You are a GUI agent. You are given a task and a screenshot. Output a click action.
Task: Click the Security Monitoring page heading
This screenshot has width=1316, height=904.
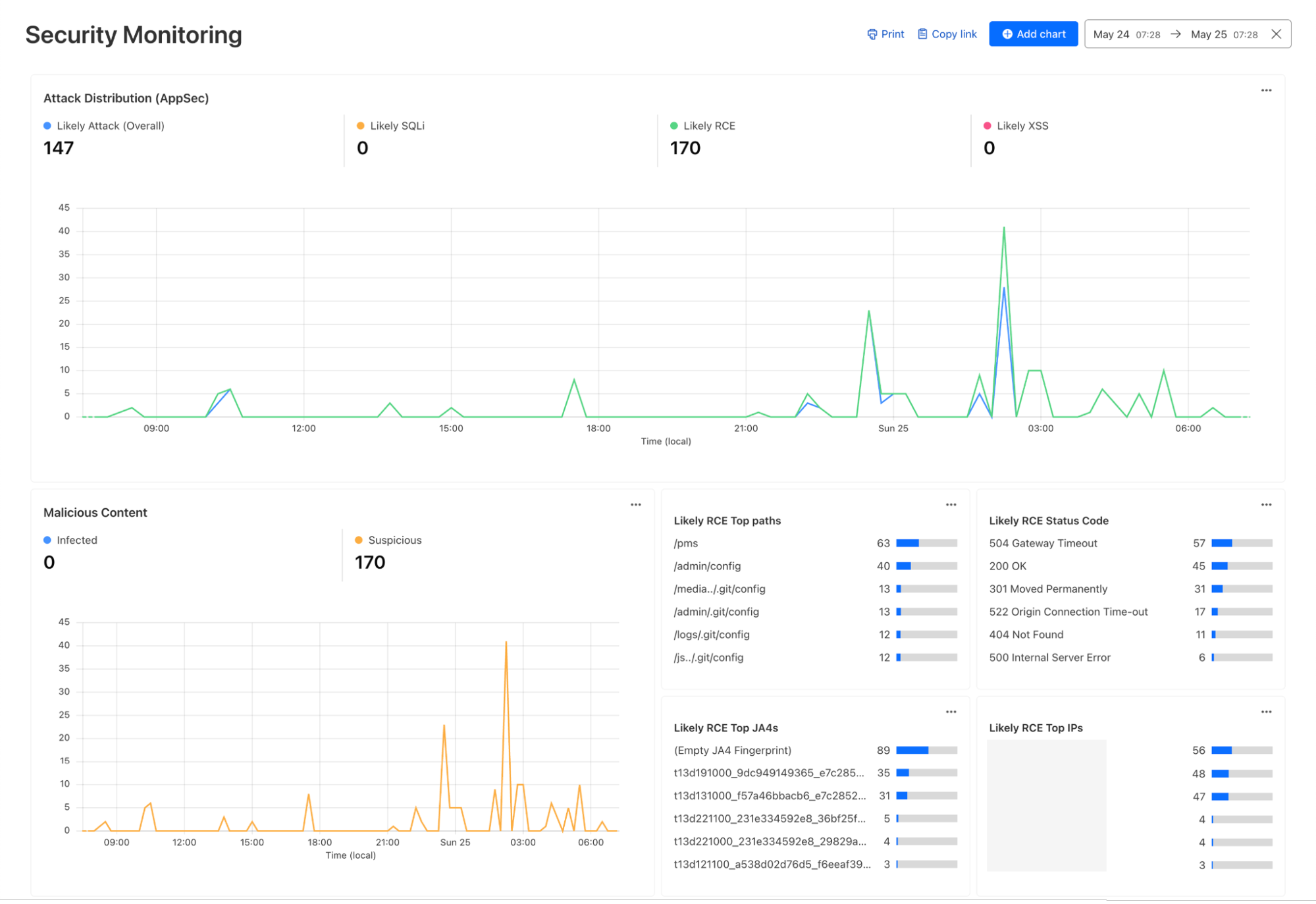pos(134,35)
